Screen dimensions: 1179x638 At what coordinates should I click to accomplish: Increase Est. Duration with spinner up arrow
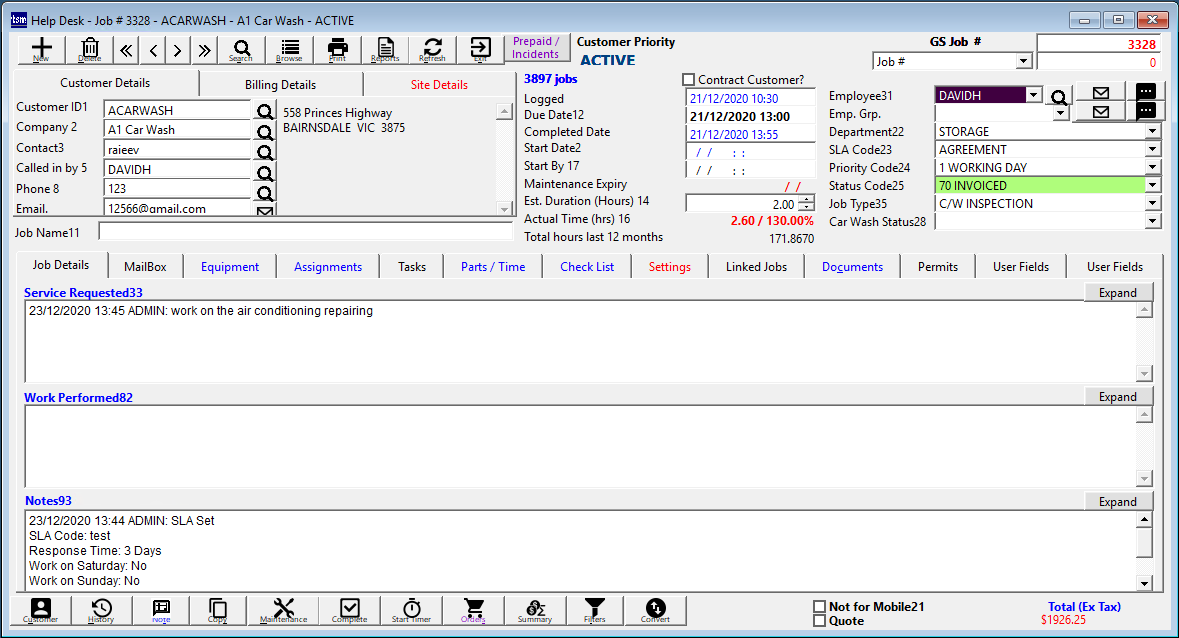tap(806, 200)
